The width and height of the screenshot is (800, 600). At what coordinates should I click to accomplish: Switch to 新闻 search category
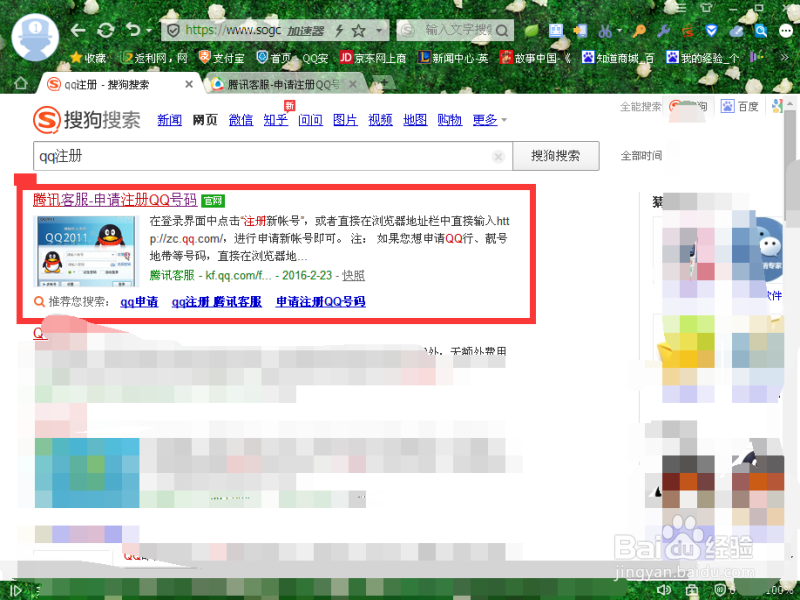[x=170, y=120]
